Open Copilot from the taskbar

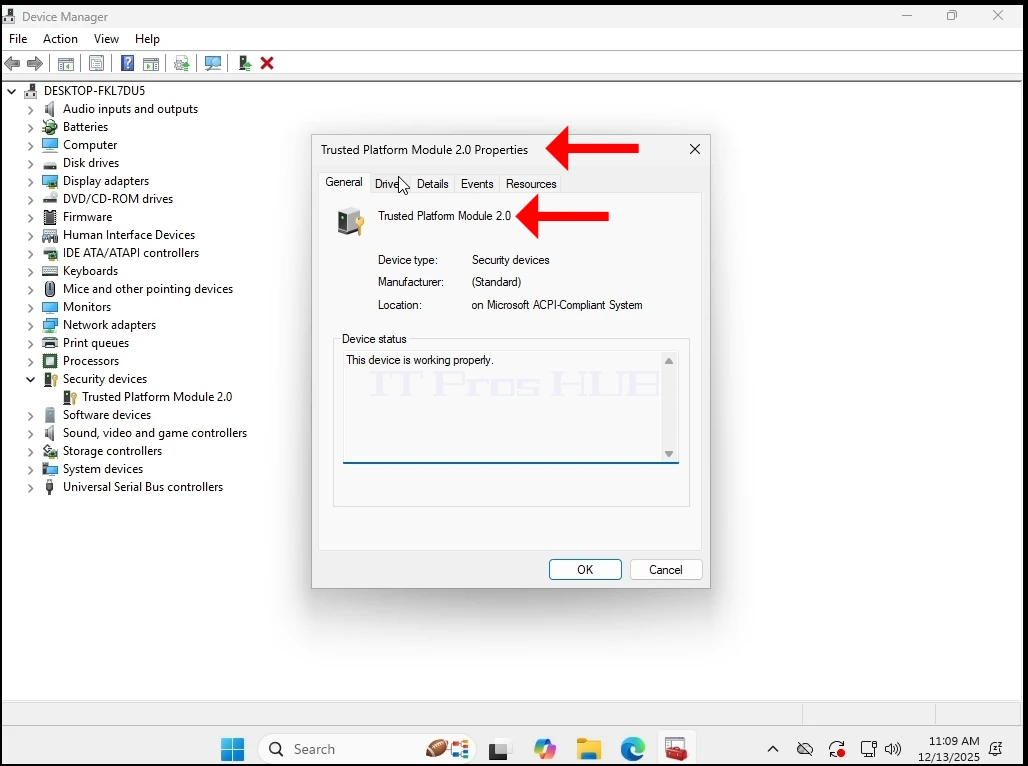(544, 749)
